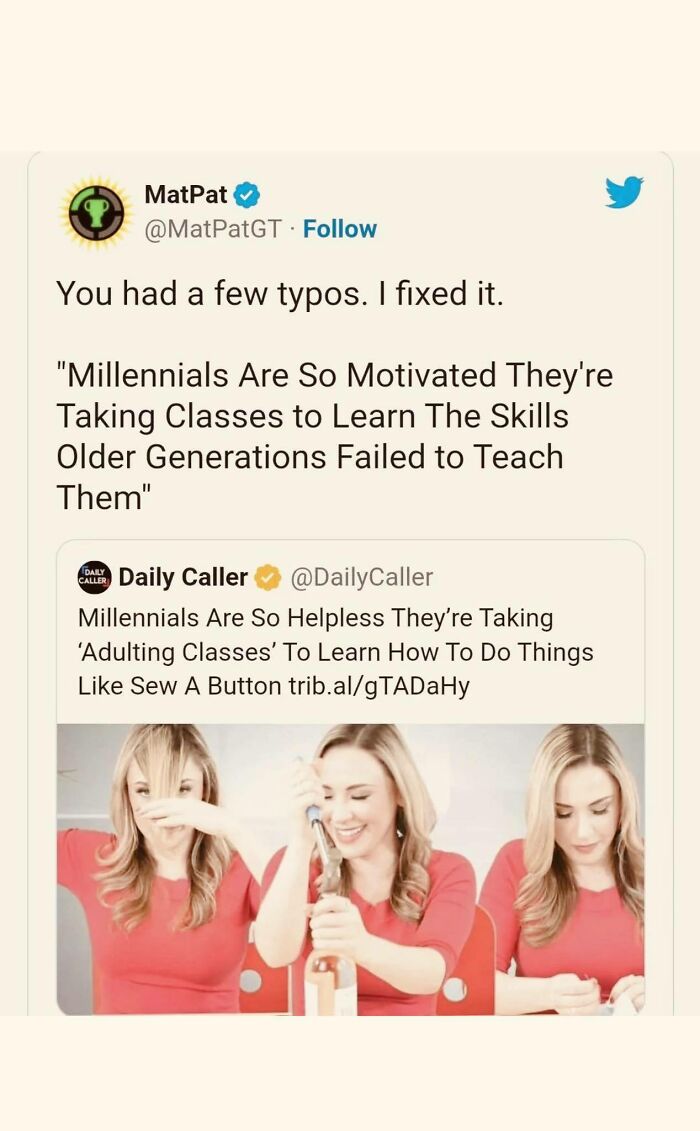The width and height of the screenshot is (700, 1131).
Task: Click the 'You had a few typos' text
Action: [279, 294]
